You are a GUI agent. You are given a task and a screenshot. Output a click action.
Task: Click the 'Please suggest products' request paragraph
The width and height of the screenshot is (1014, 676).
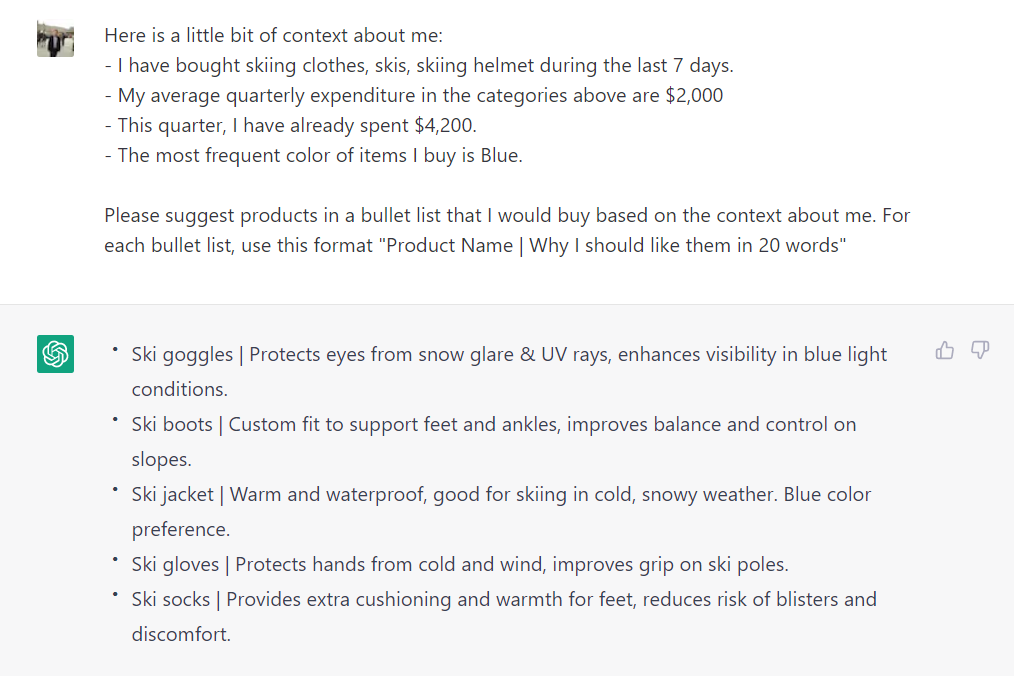(x=507, y=230)
